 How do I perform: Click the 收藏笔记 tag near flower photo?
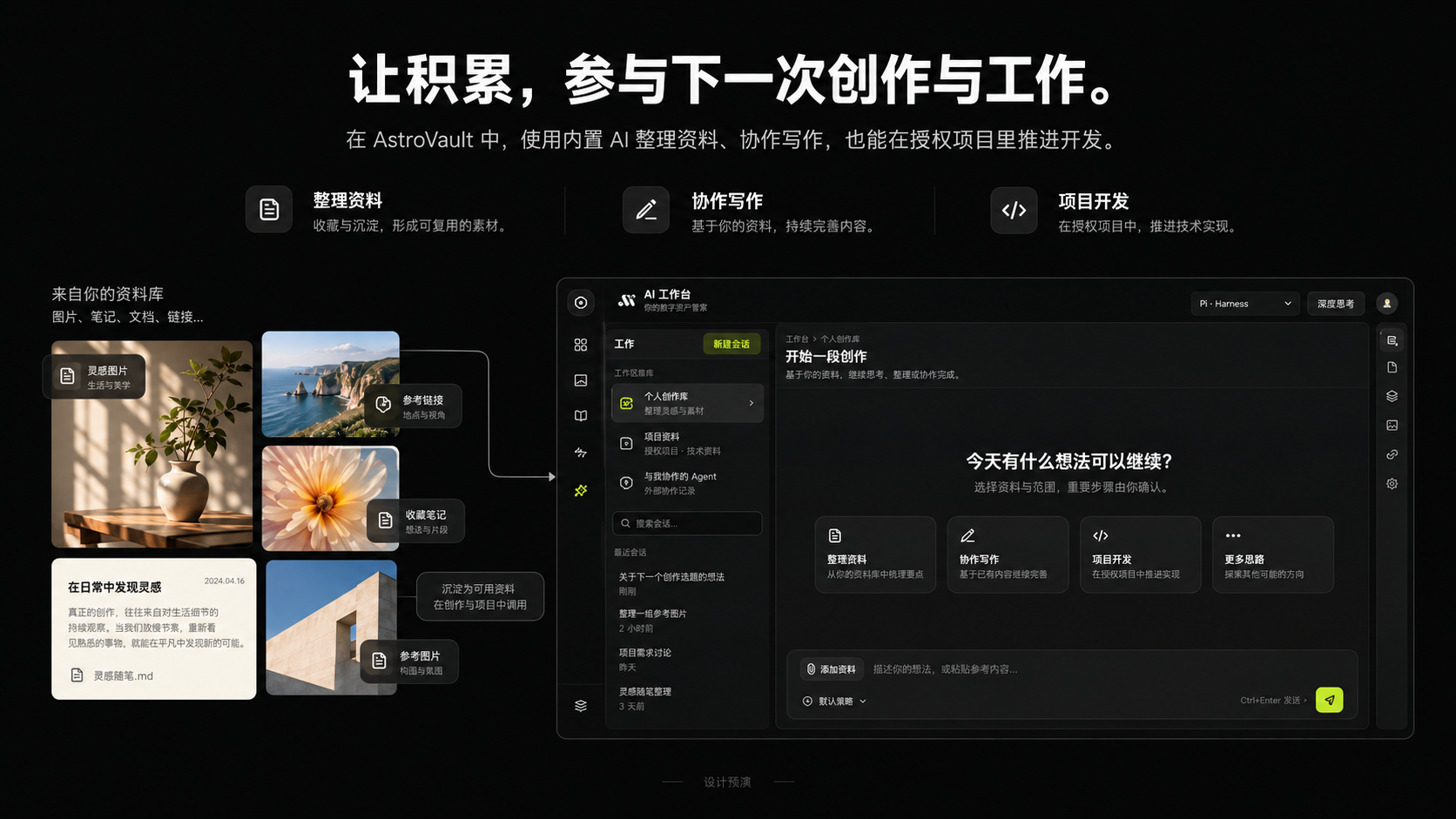[x=415, y=521]
